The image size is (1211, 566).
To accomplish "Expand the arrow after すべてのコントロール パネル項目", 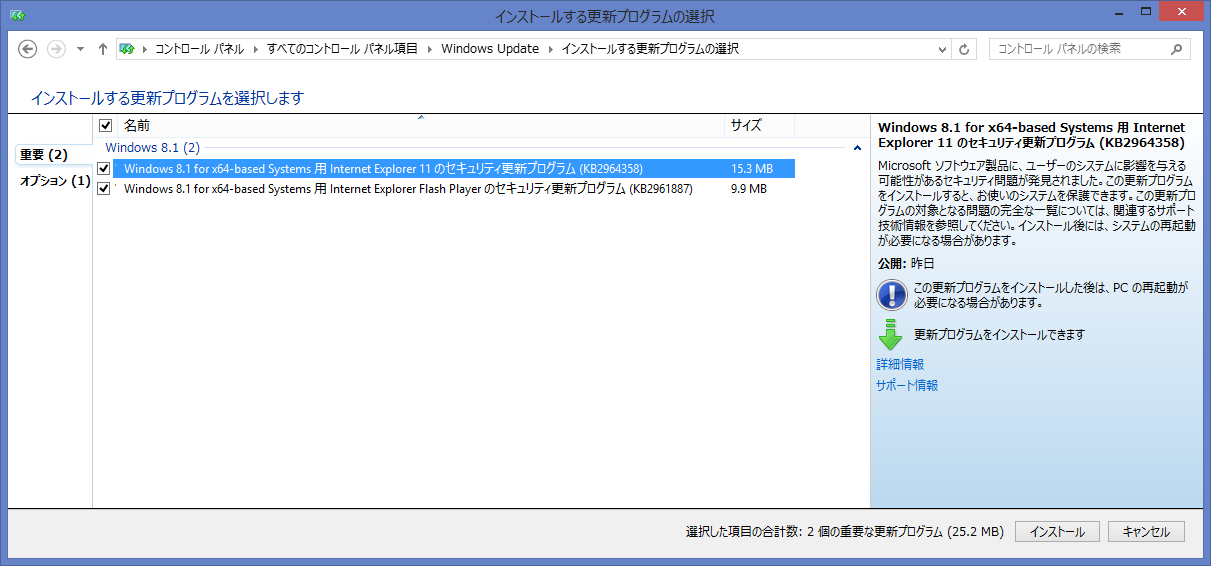I will [430, 49].
